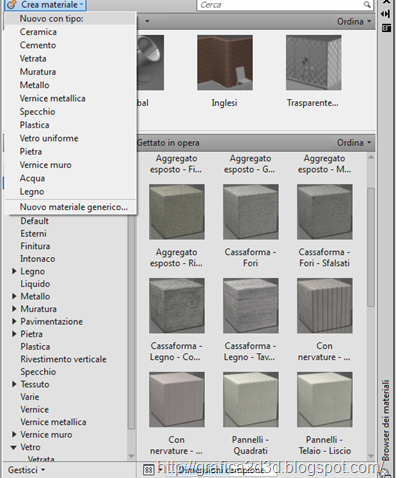Pick the pinkish Con nervature cube in the bottom row
The image size is (396, 478).
[x=177, y=399]
